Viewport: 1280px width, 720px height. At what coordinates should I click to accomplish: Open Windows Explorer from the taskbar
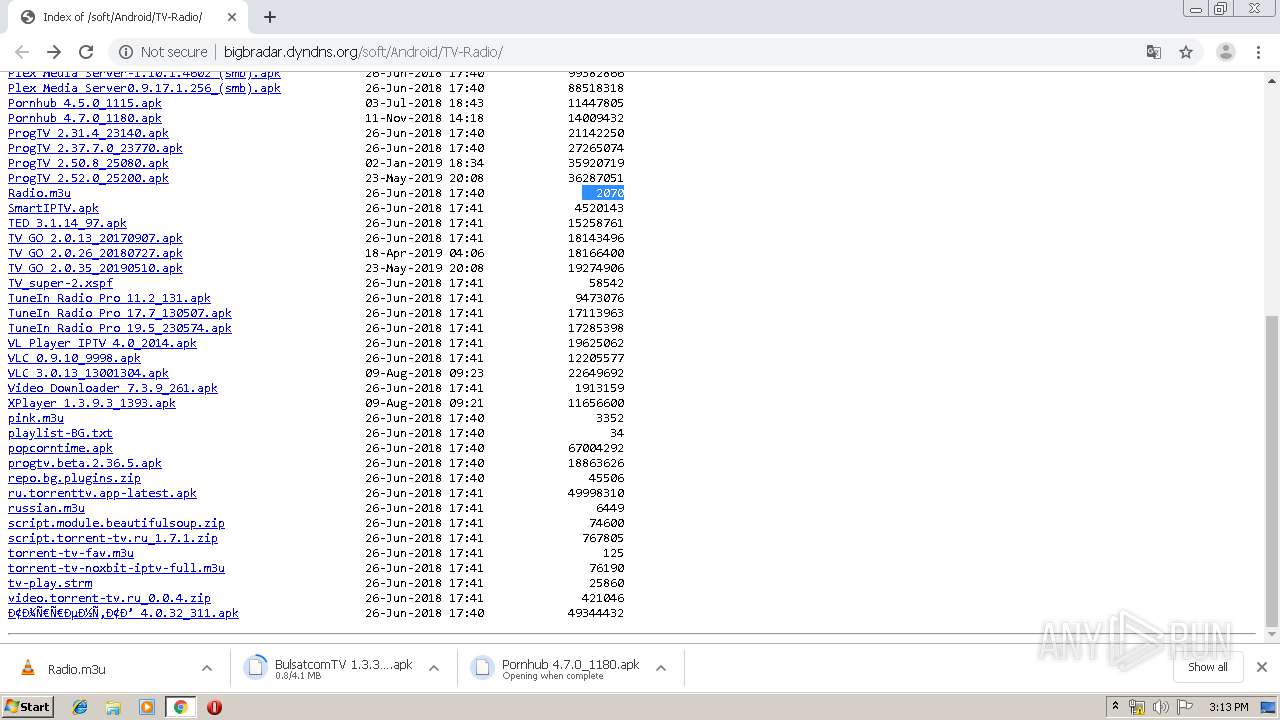(x=113, y=707)
